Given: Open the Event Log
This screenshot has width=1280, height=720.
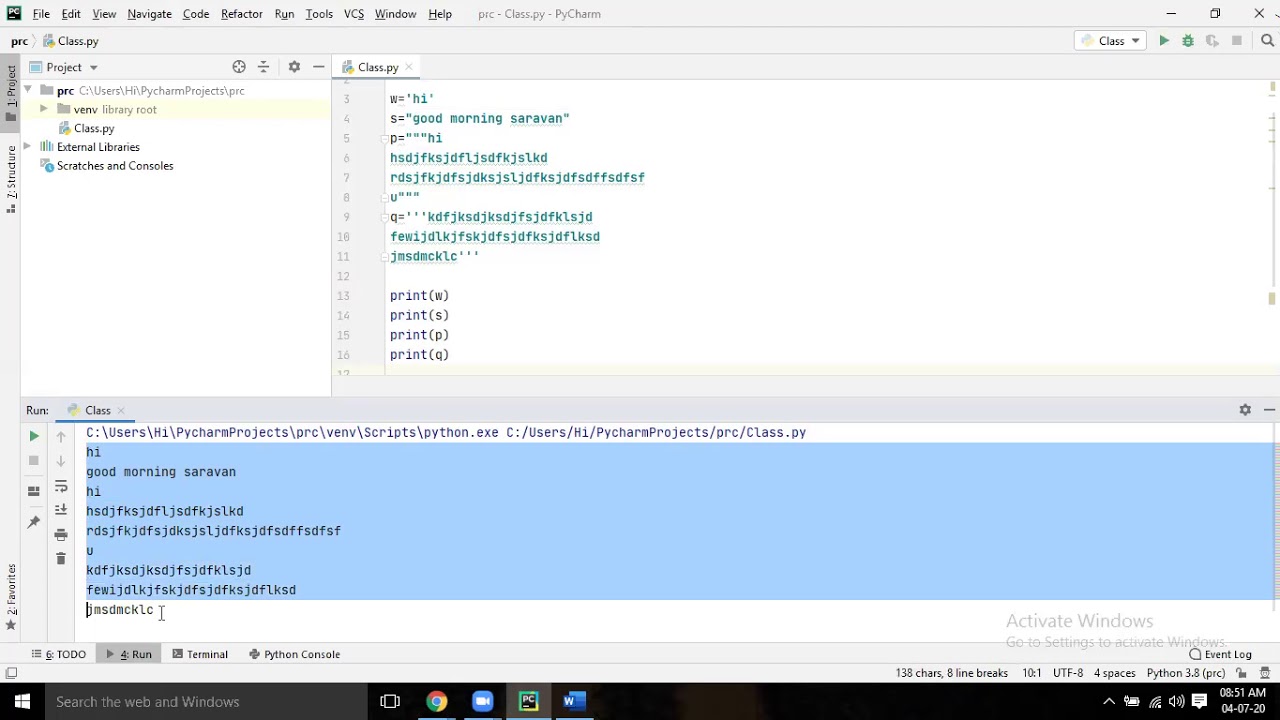Looking at the screenshot, I should click(1221, 654).
